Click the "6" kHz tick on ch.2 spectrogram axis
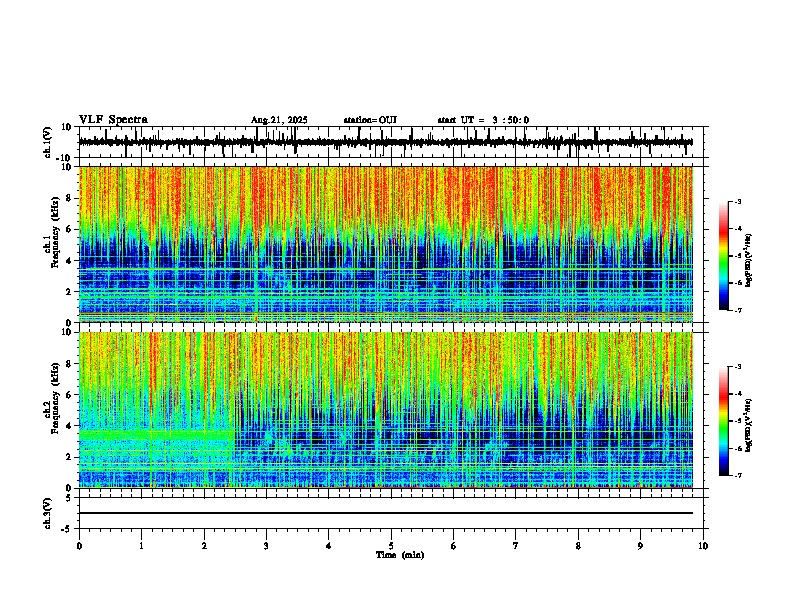 coord(70,394)
